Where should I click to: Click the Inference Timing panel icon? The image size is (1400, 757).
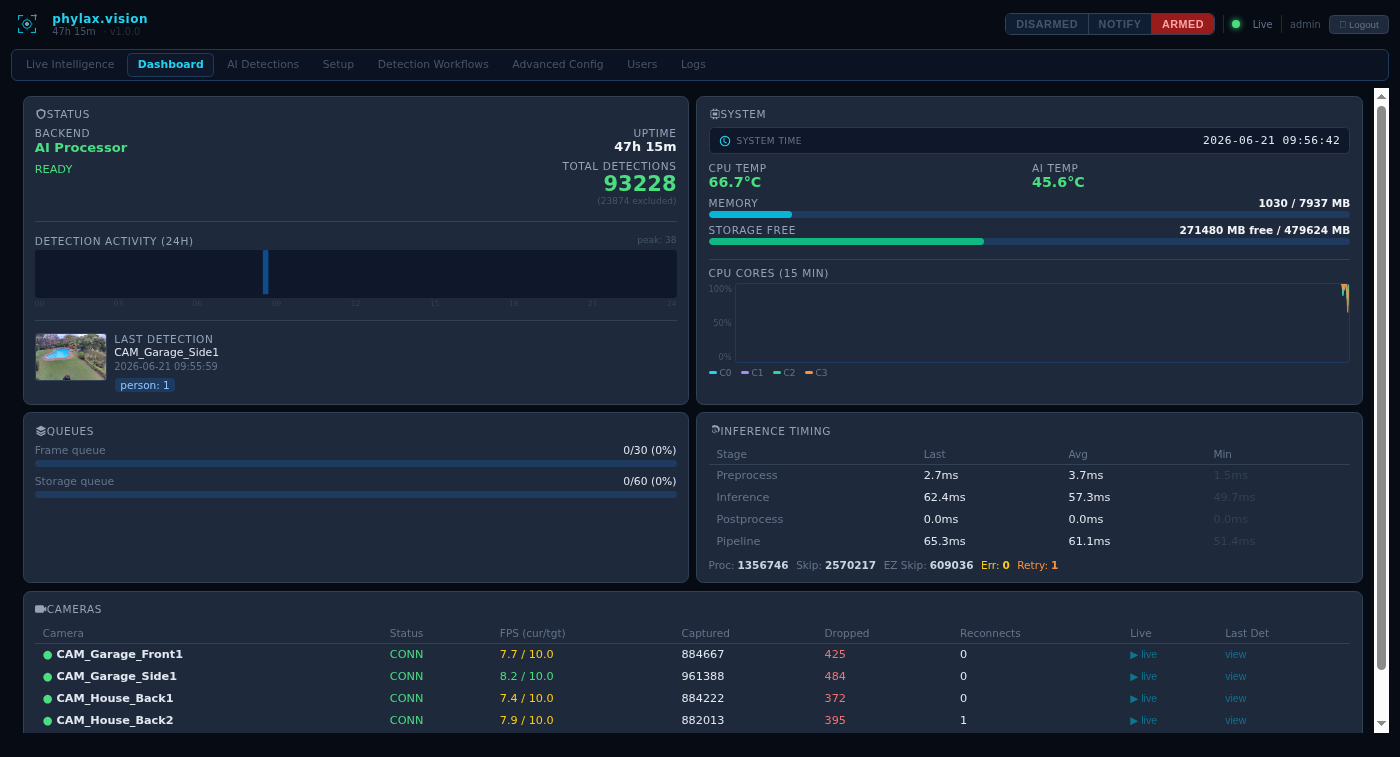click(x=715, y=430)
